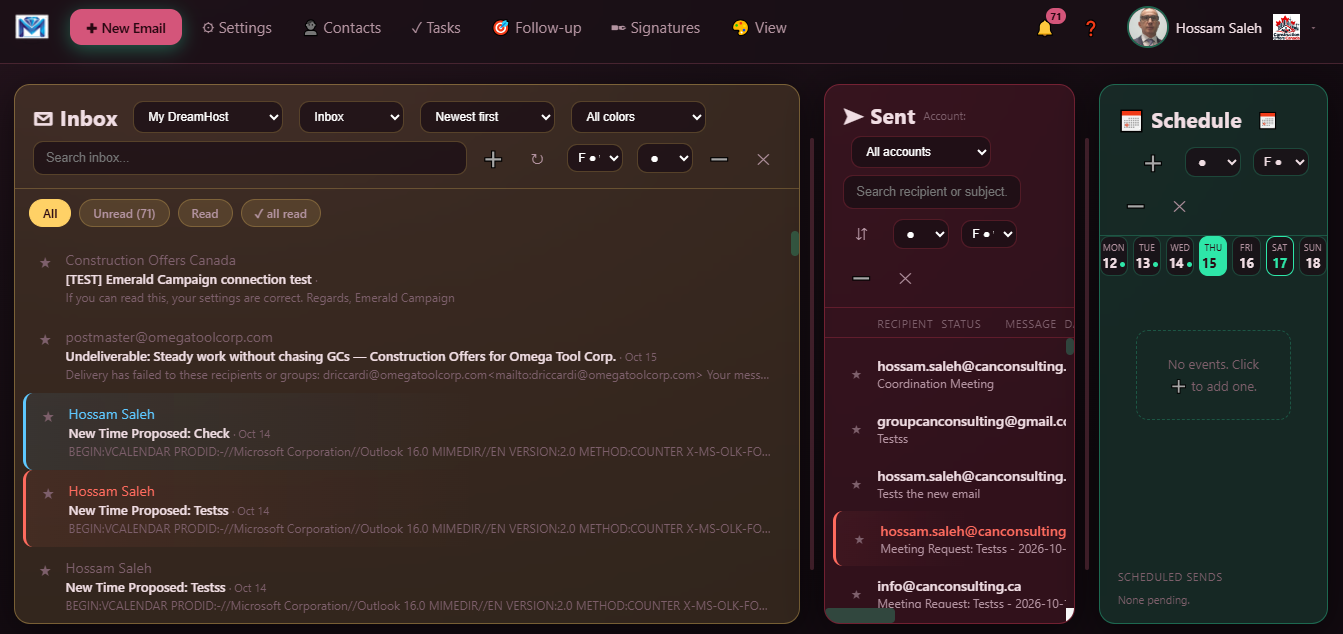Open the Follow-up section

click(537, 28)
